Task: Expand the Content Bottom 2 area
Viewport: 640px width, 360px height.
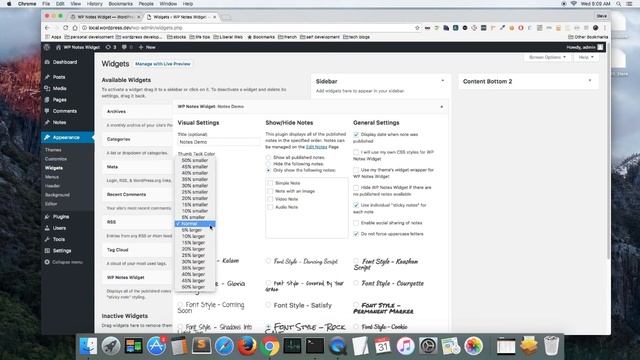Action: (590, 81)
